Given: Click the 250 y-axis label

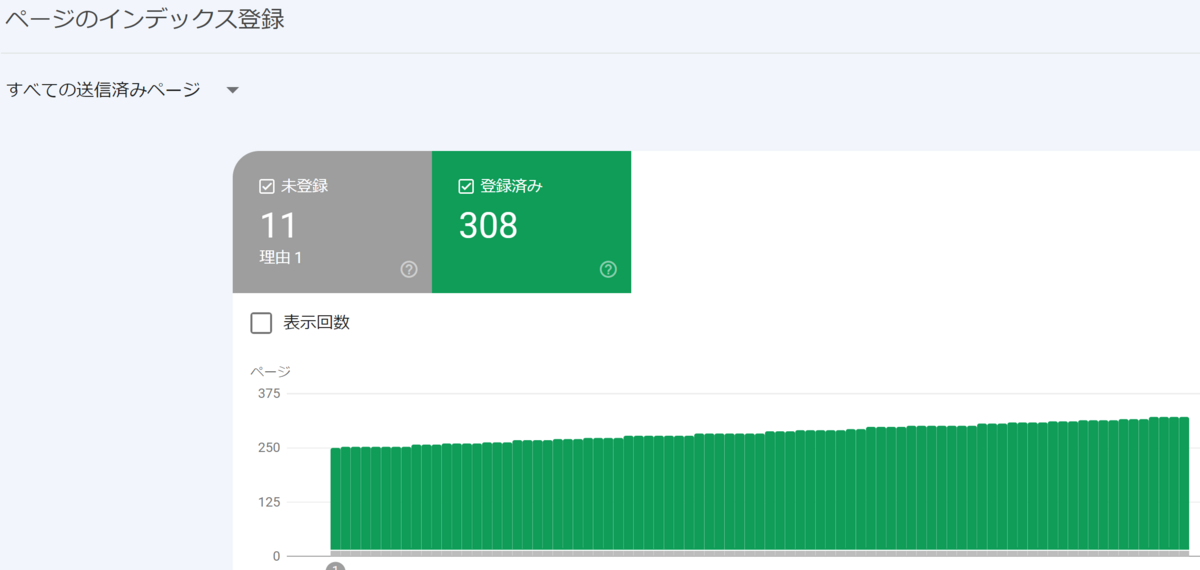Looking at the screenshot, I should pyautogui.click(x=269, y=447).
